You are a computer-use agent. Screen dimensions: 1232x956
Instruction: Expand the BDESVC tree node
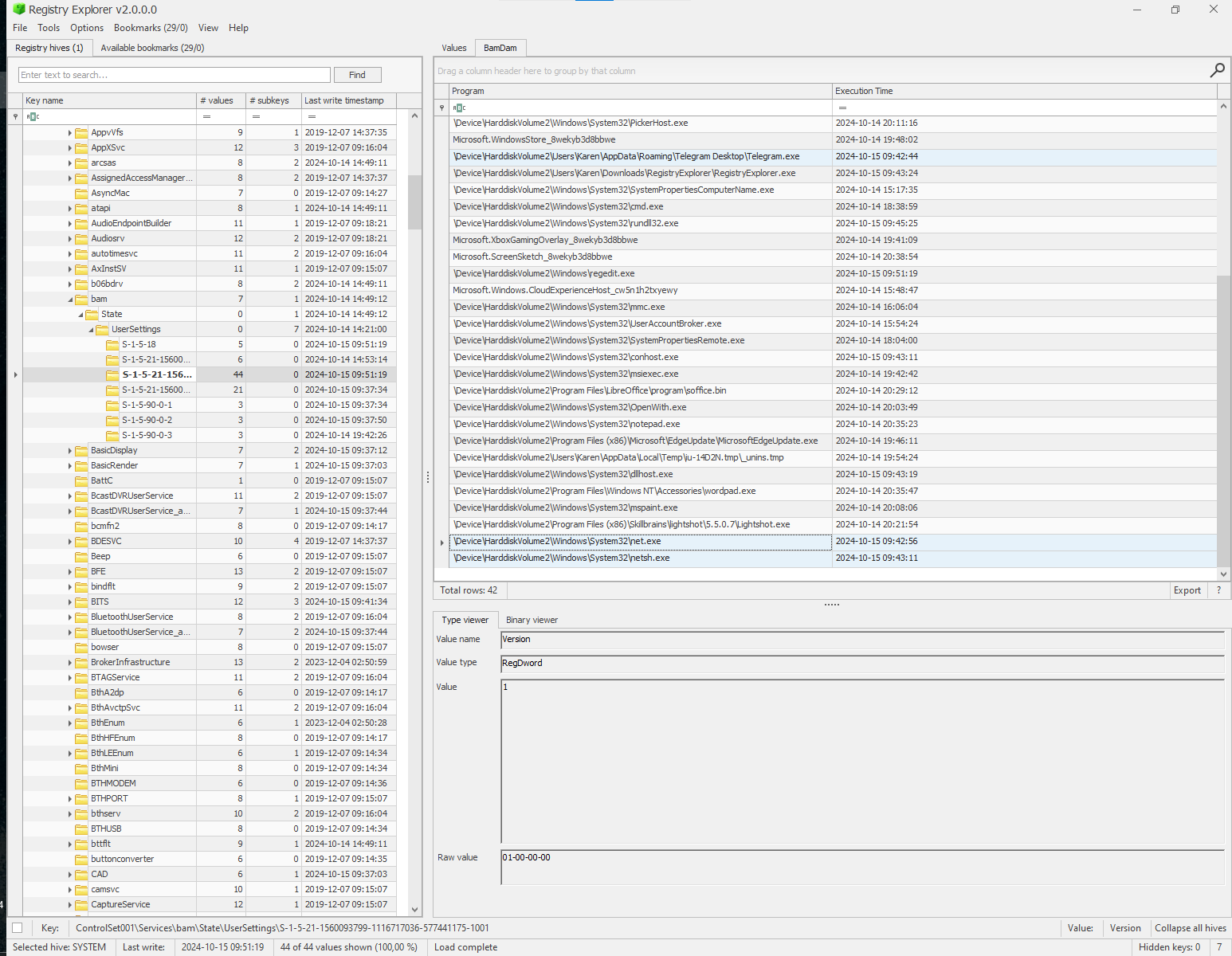click(x=70, y=542)
